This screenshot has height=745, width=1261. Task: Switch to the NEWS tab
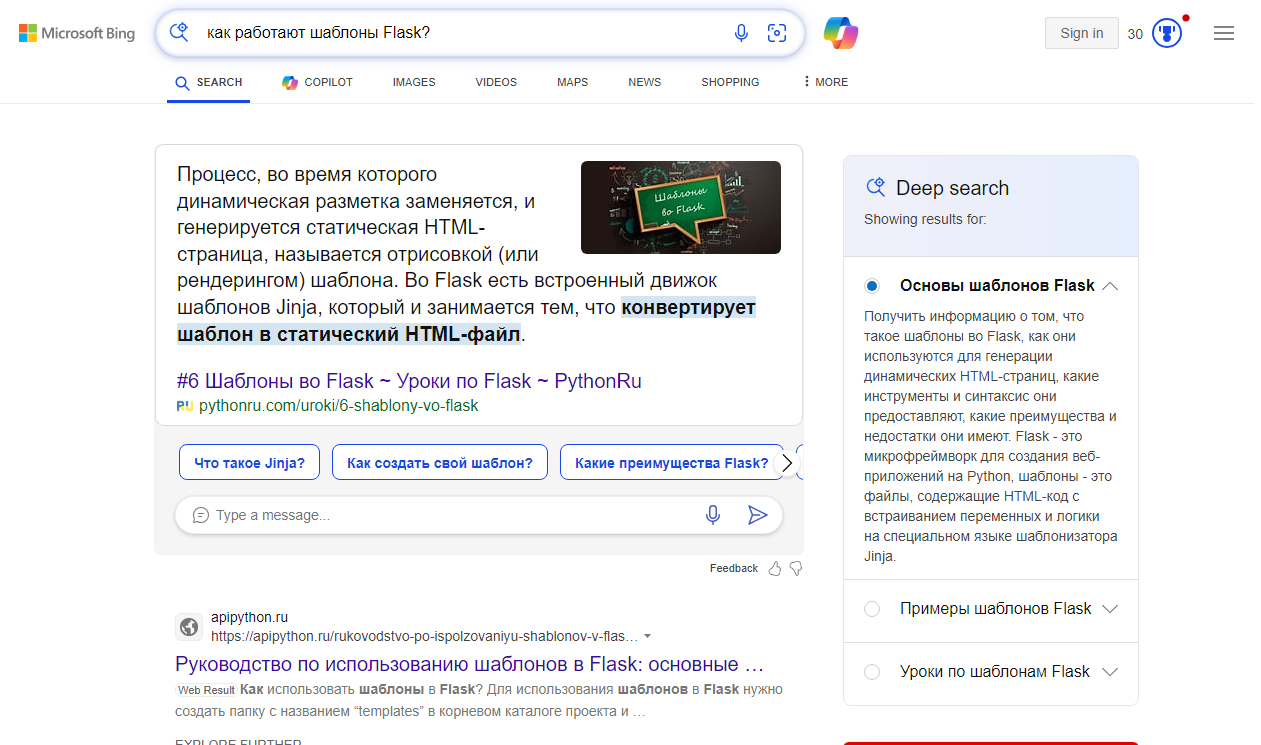coord(645,82)
